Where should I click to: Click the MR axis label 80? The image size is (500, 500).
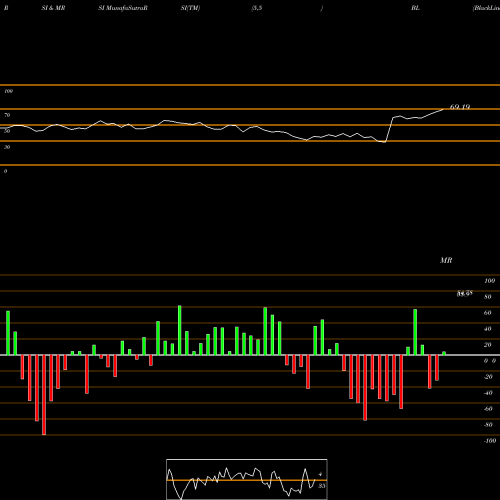tap(487, 297)
